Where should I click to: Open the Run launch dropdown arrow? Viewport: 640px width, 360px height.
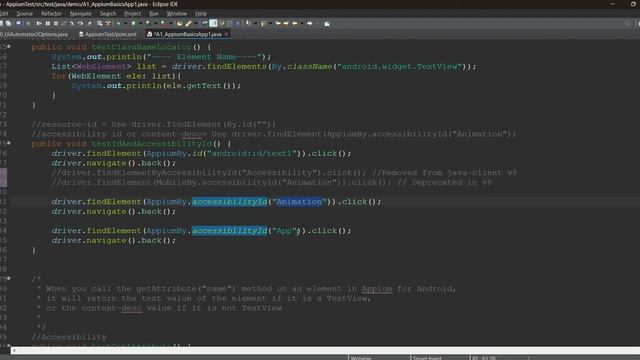tap(141, 23)
